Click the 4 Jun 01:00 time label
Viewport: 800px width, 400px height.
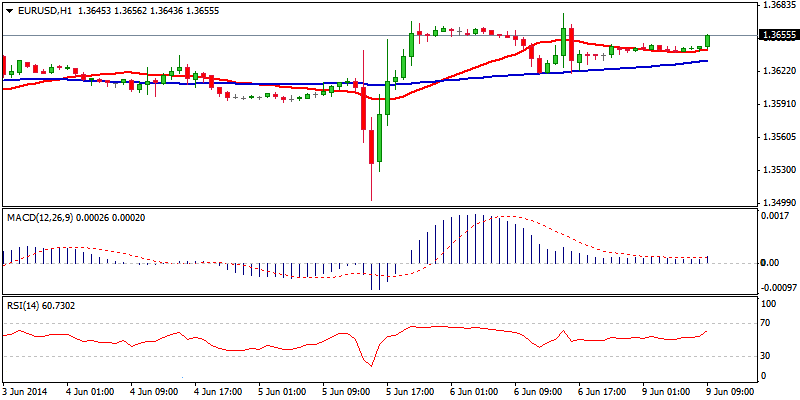point(90,392)
